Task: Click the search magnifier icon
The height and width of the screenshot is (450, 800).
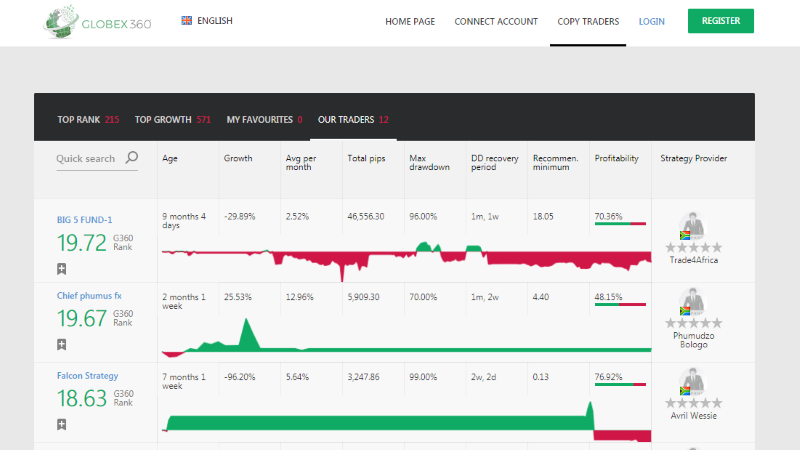Action: coord(132,158)
